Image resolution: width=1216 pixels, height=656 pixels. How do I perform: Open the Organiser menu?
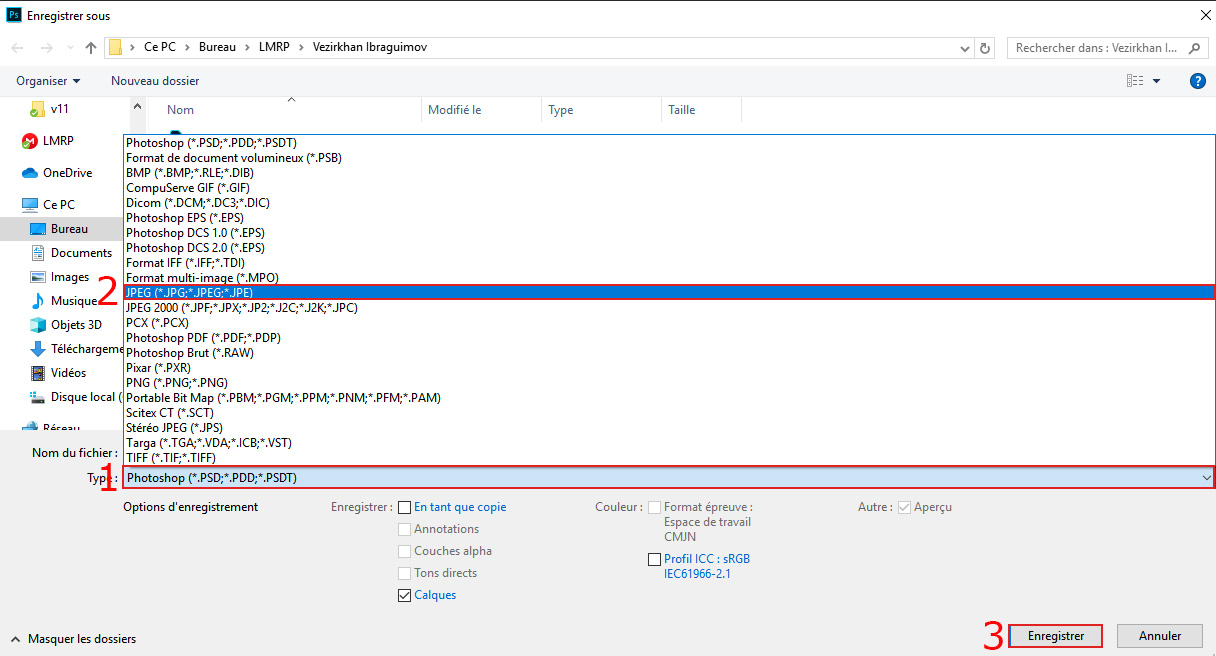[x=48, y=81]
